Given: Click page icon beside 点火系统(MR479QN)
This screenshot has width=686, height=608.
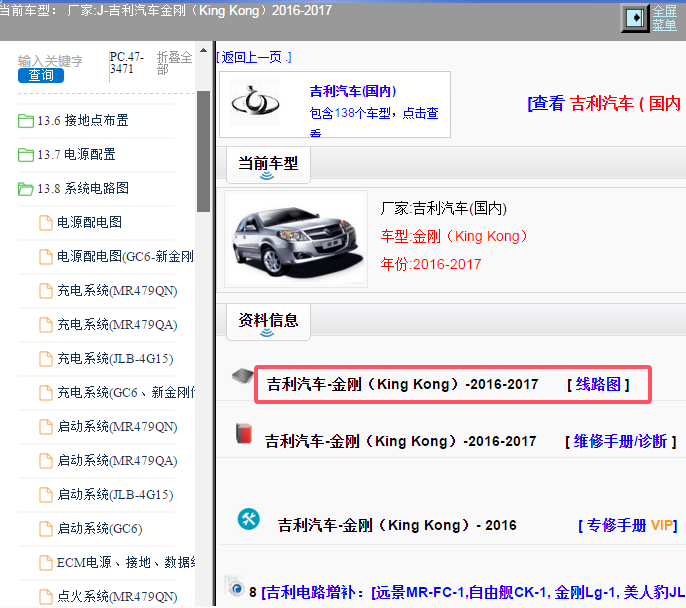Looking at the screenshot, I should [46, 597].
